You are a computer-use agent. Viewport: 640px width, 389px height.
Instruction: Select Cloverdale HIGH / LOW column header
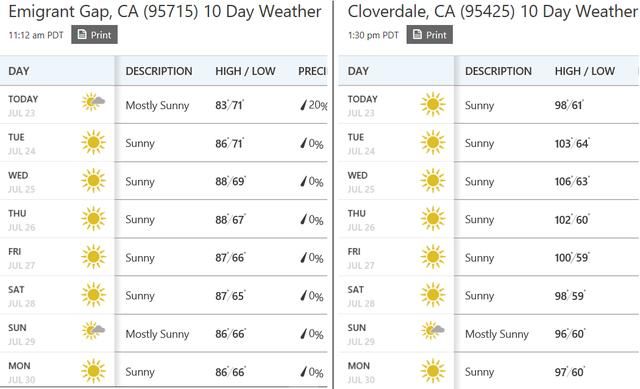pos(584,71)
